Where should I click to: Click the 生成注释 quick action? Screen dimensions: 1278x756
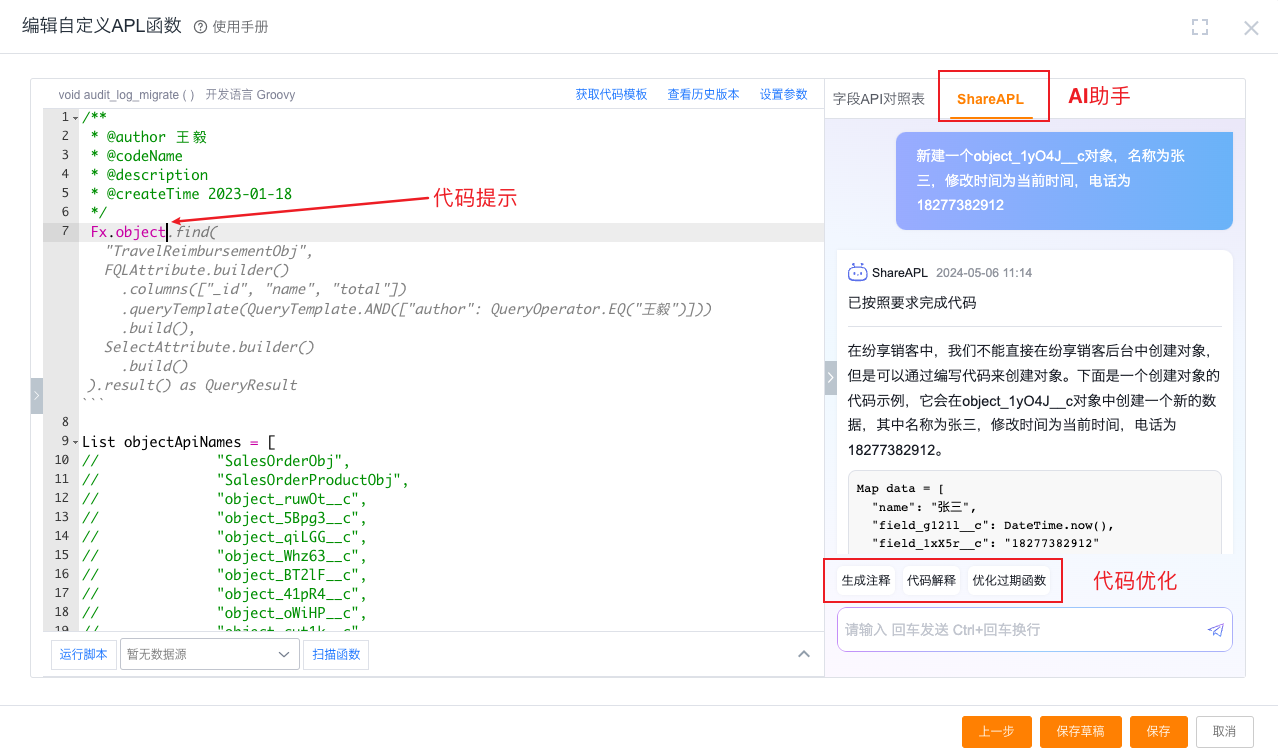click(x=865, y=580)
